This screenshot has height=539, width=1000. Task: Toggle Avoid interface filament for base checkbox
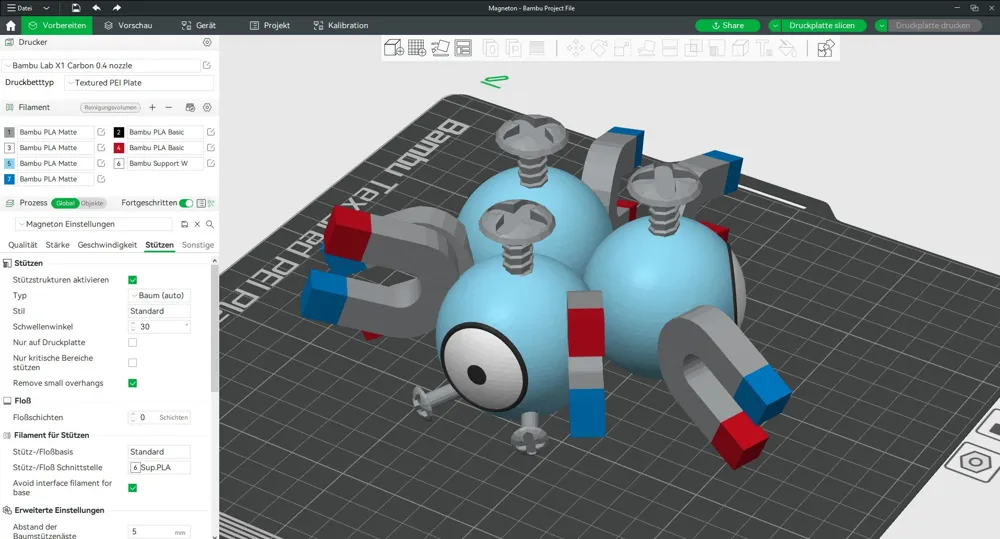click(133, 488)
